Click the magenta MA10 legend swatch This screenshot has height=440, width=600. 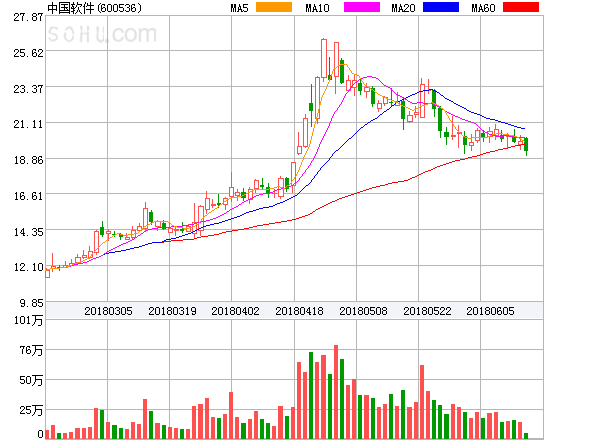tap(362, 7)
